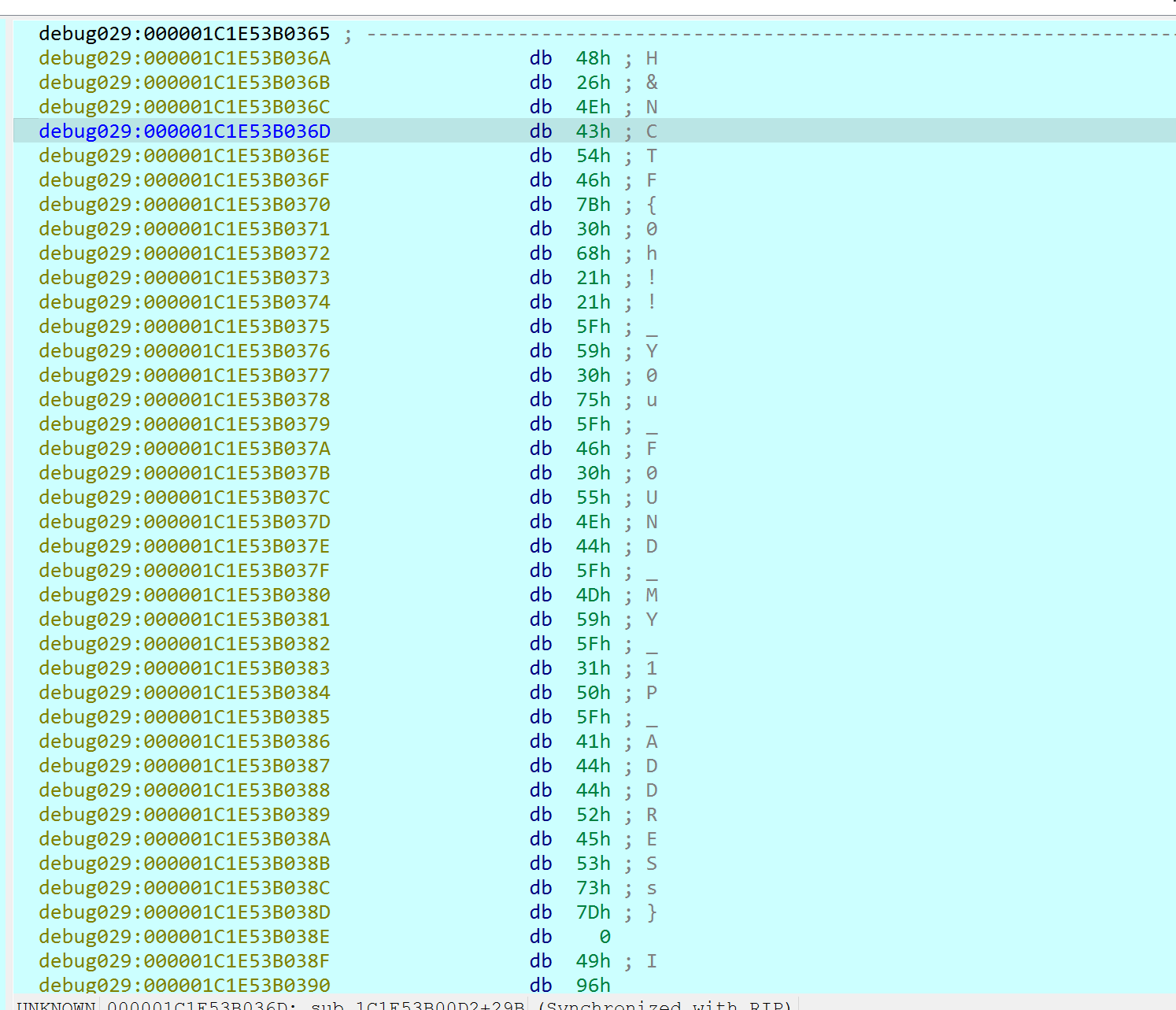Click the comment character & in the listing
Viewport: 1176px width, 1010px height.
652,83
